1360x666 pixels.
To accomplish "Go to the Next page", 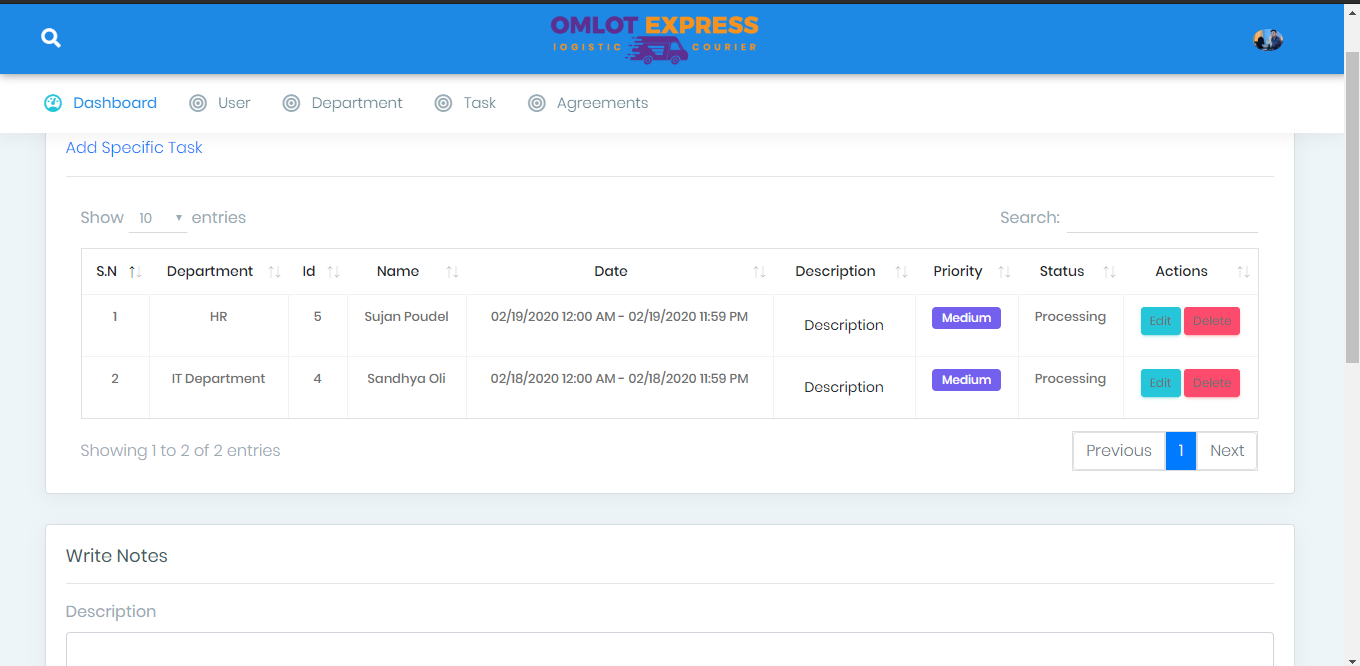I will pos(1226,451).
